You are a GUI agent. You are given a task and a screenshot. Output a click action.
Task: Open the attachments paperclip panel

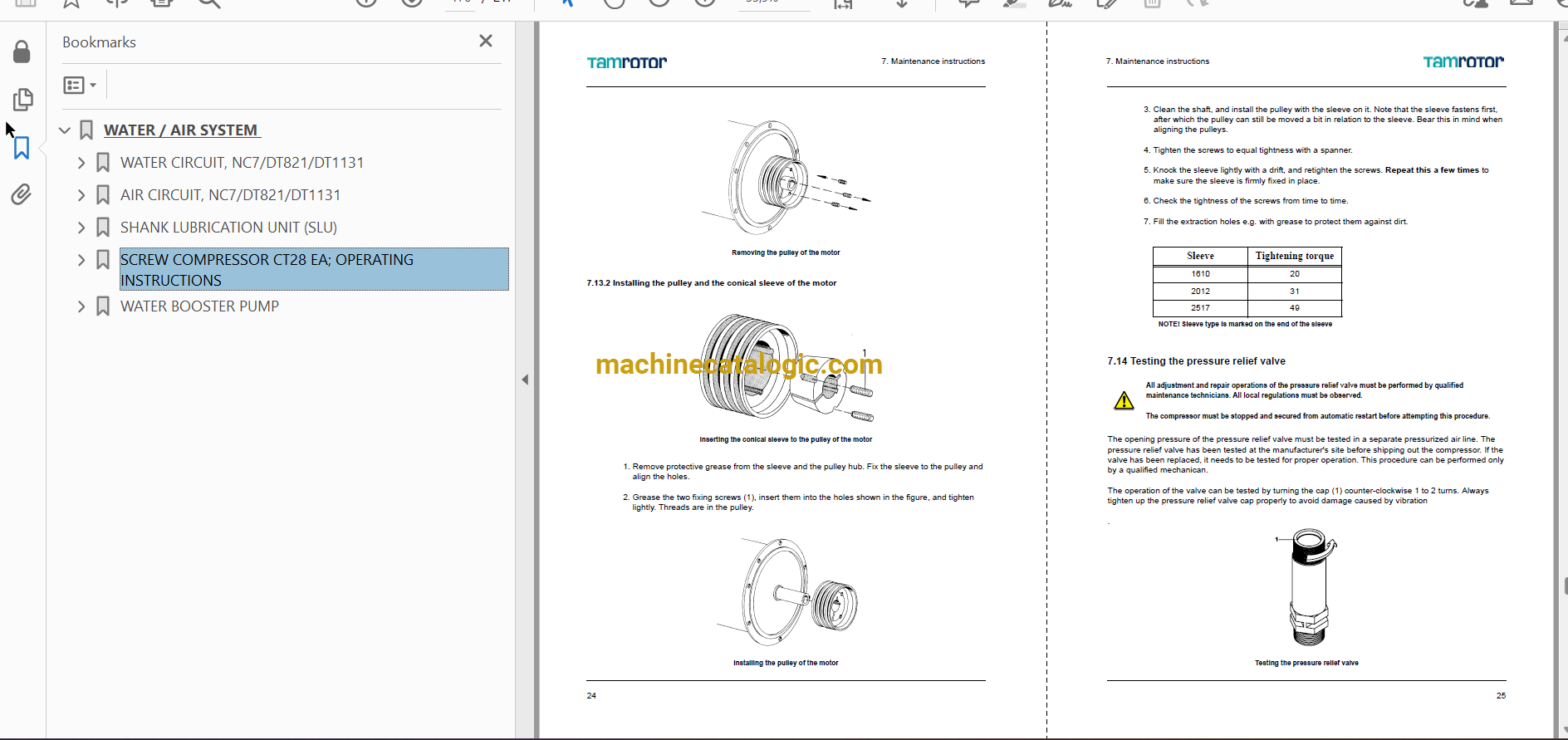click(22, 194)
